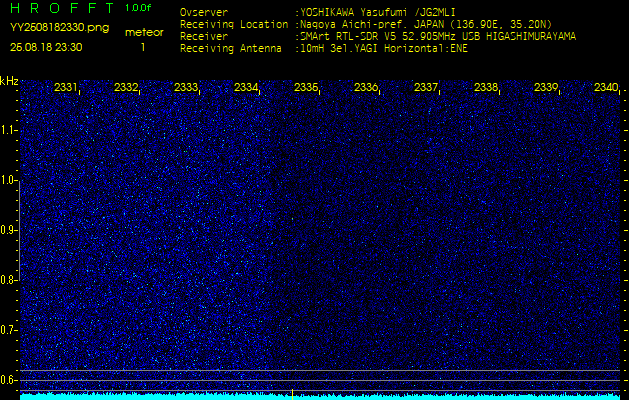Click the 2335 time axis label
Viewport: 629px width, 400px height.
pos(306,87)
